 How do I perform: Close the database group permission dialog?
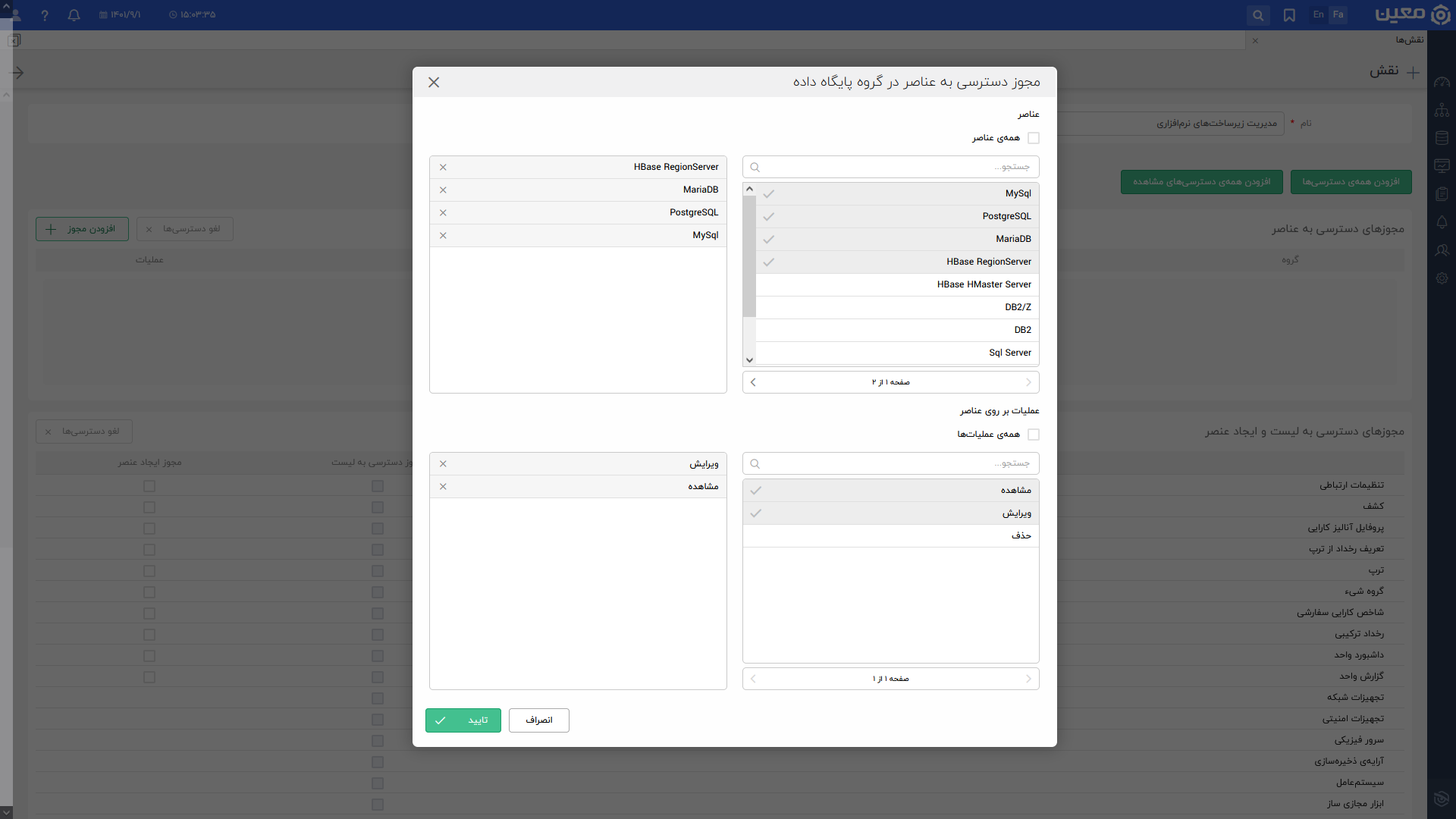(x=434, y=82)
